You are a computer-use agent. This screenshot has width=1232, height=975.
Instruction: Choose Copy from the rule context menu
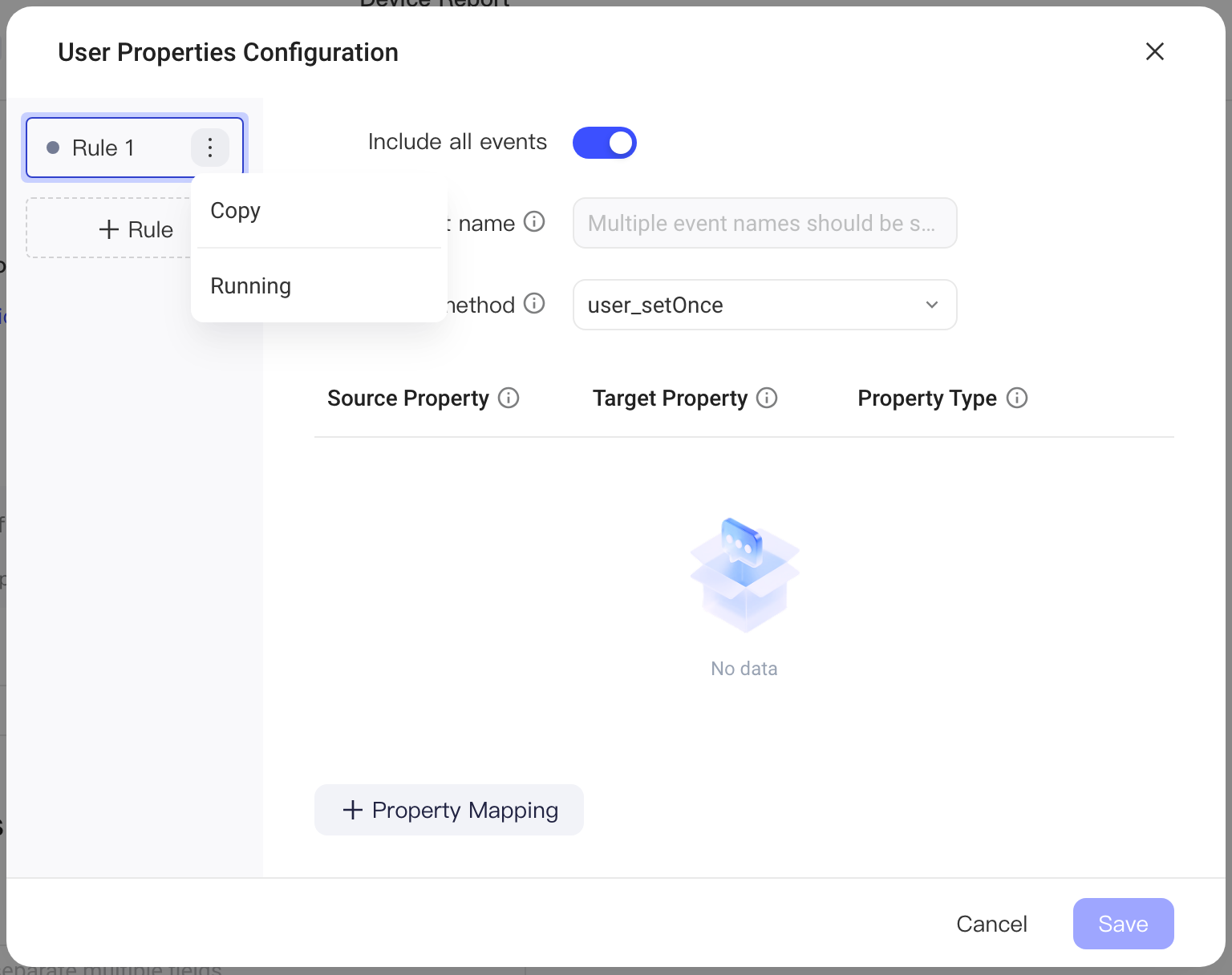319,211
